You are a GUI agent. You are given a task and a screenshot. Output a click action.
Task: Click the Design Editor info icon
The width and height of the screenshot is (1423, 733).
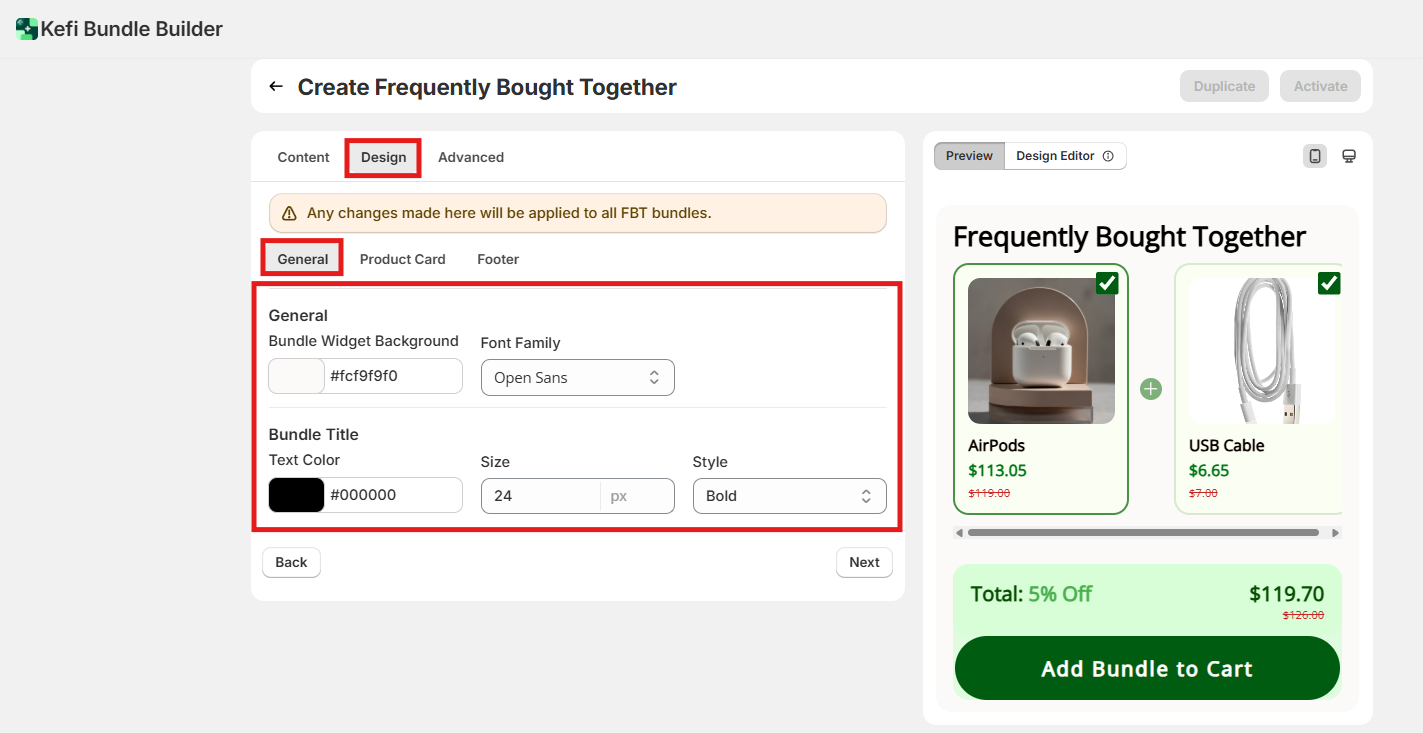click(1108, 156)
